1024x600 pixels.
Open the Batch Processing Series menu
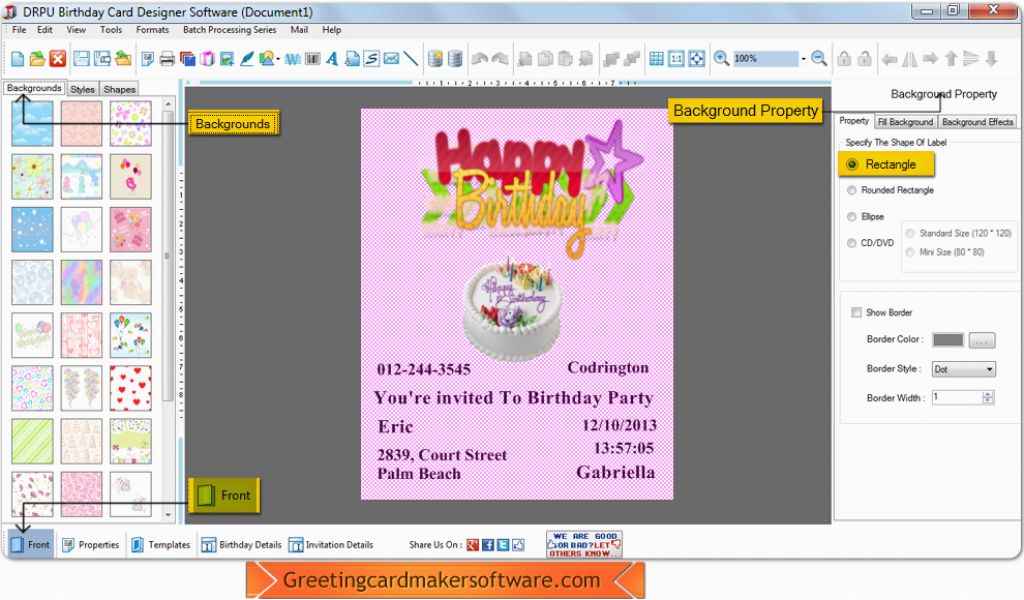[229, 30]
